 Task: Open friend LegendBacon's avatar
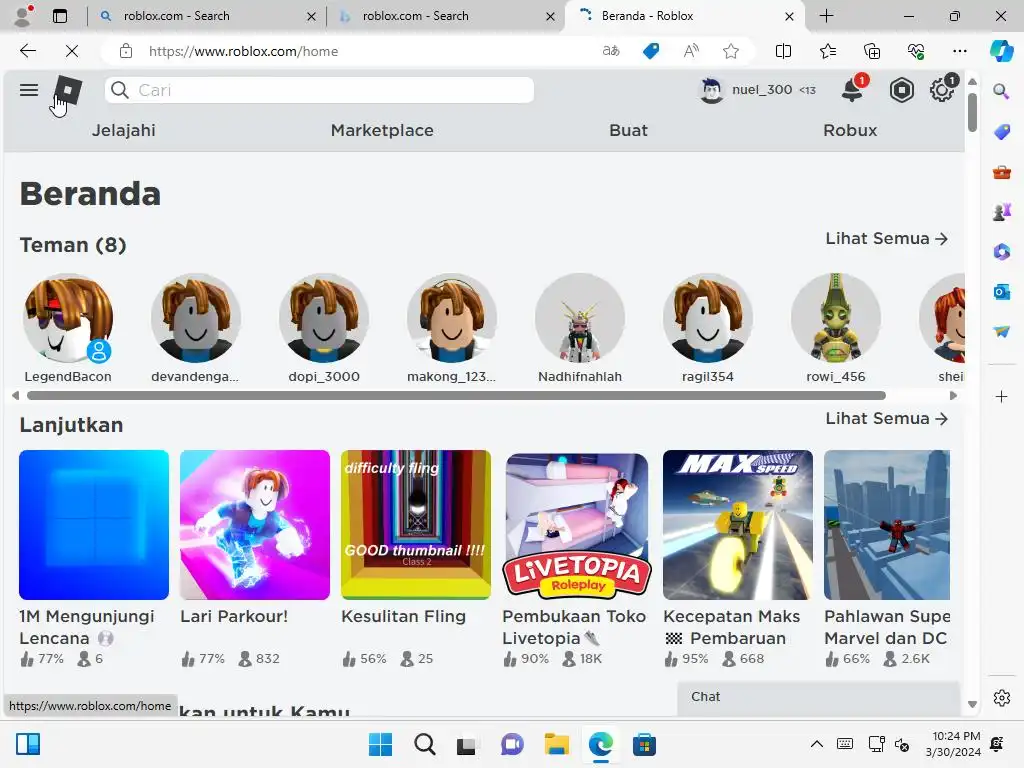[x=68, y=318]
